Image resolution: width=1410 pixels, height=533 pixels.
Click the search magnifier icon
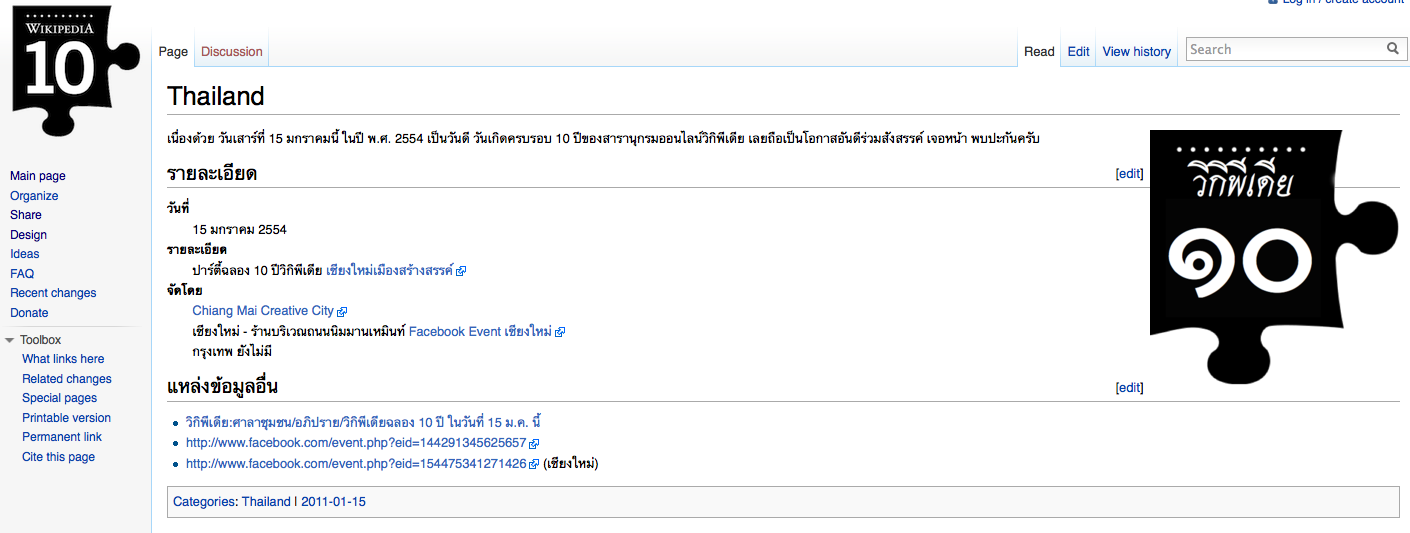[x=1392, y=49]
